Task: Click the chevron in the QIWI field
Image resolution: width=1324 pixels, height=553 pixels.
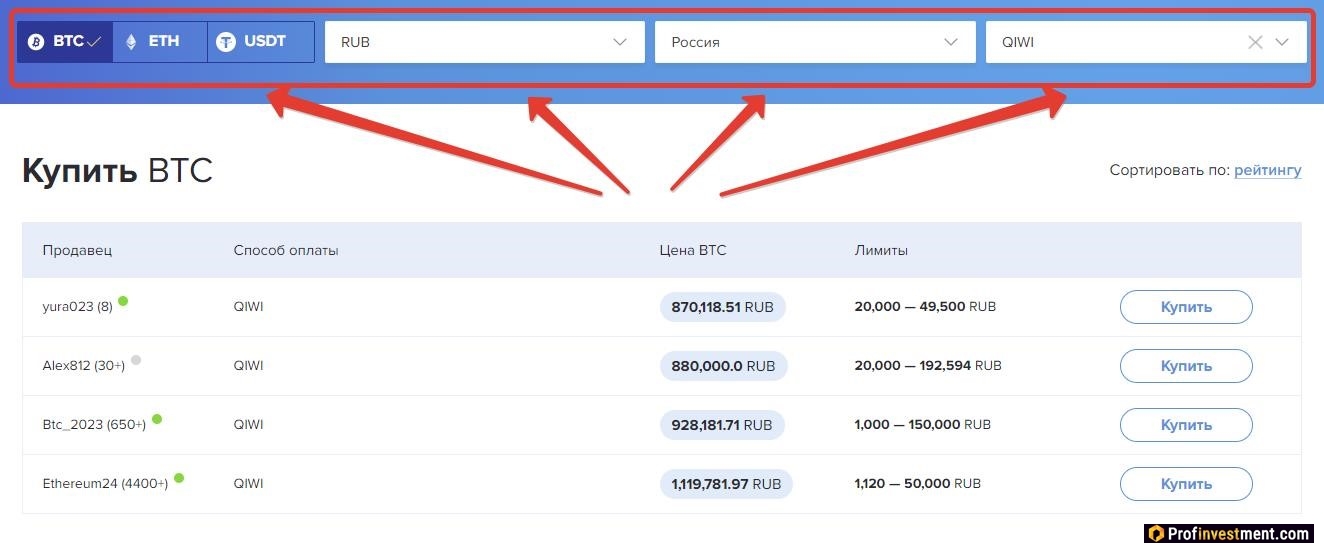Action: pyautogui.click(x=1282, y=42)
